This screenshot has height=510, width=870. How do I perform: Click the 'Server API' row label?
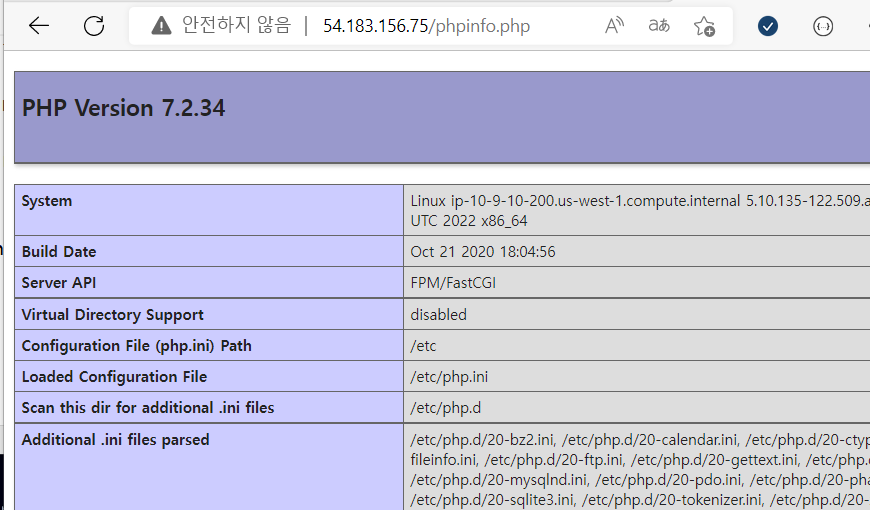[59, 282]
